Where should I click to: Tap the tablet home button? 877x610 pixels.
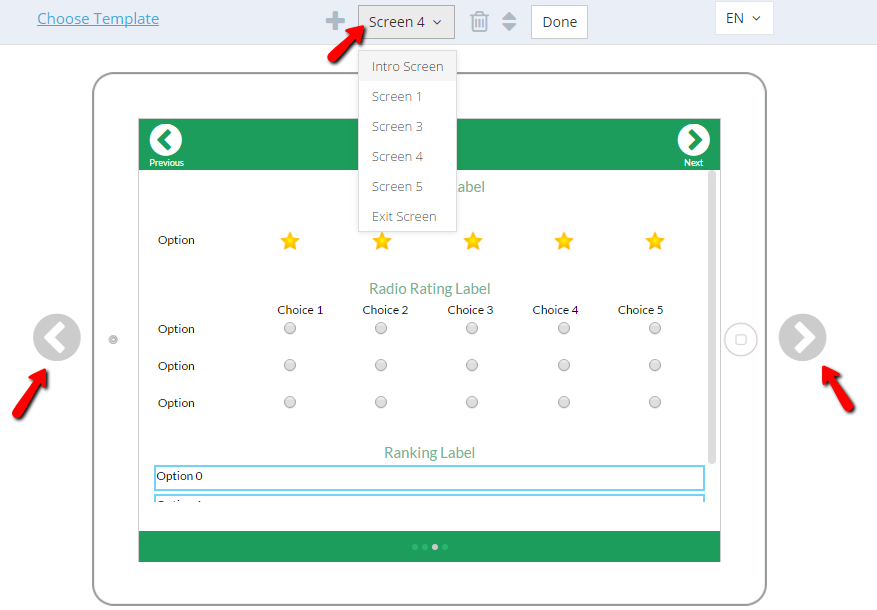point(741,339)
